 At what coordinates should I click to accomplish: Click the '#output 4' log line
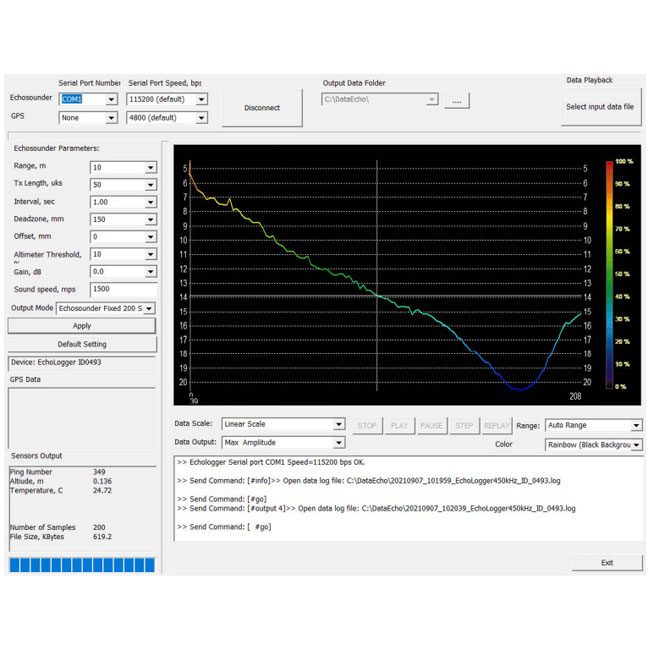[x=376, y=509]
